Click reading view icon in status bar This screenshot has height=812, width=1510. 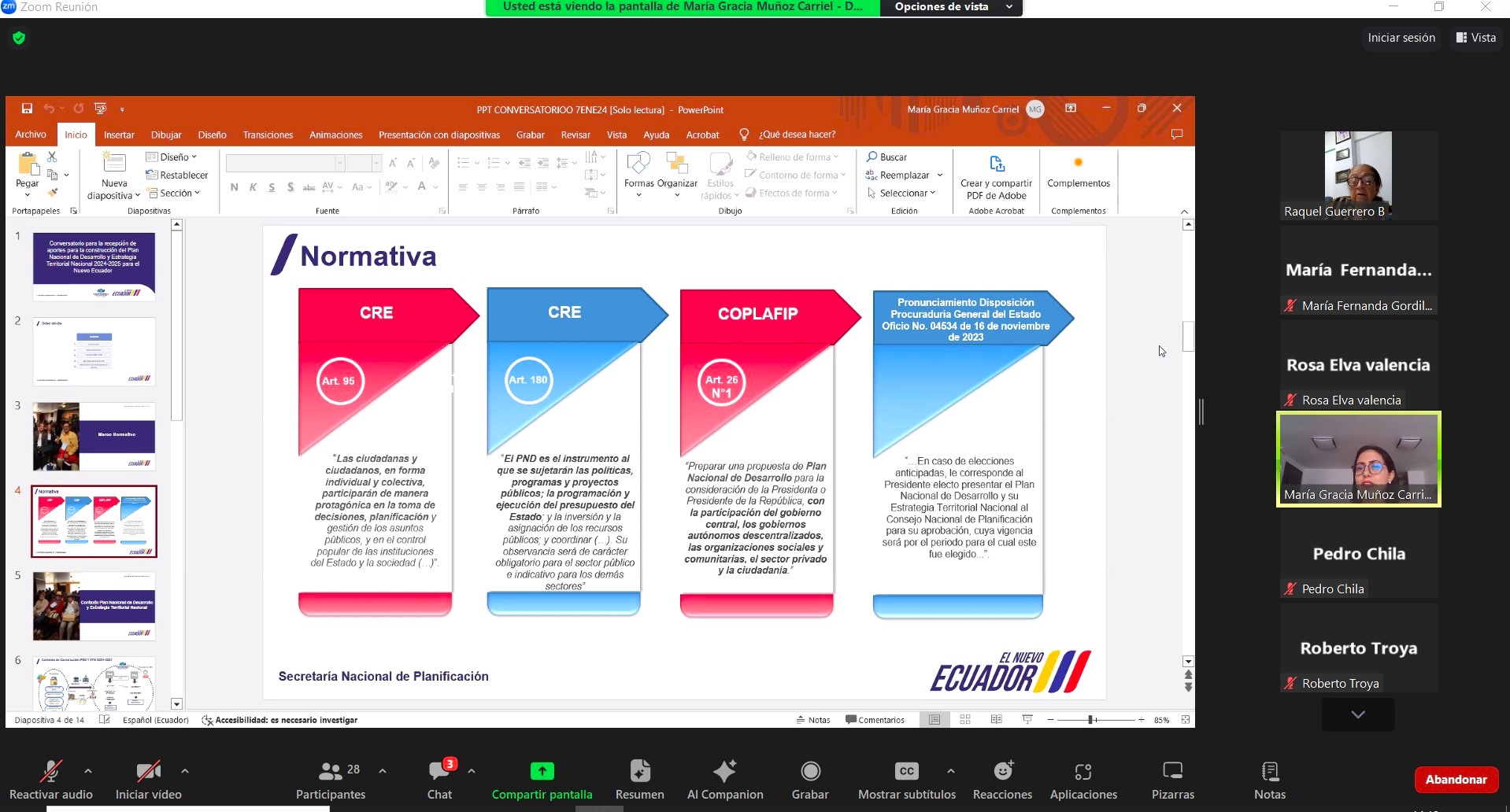[997, 719]
